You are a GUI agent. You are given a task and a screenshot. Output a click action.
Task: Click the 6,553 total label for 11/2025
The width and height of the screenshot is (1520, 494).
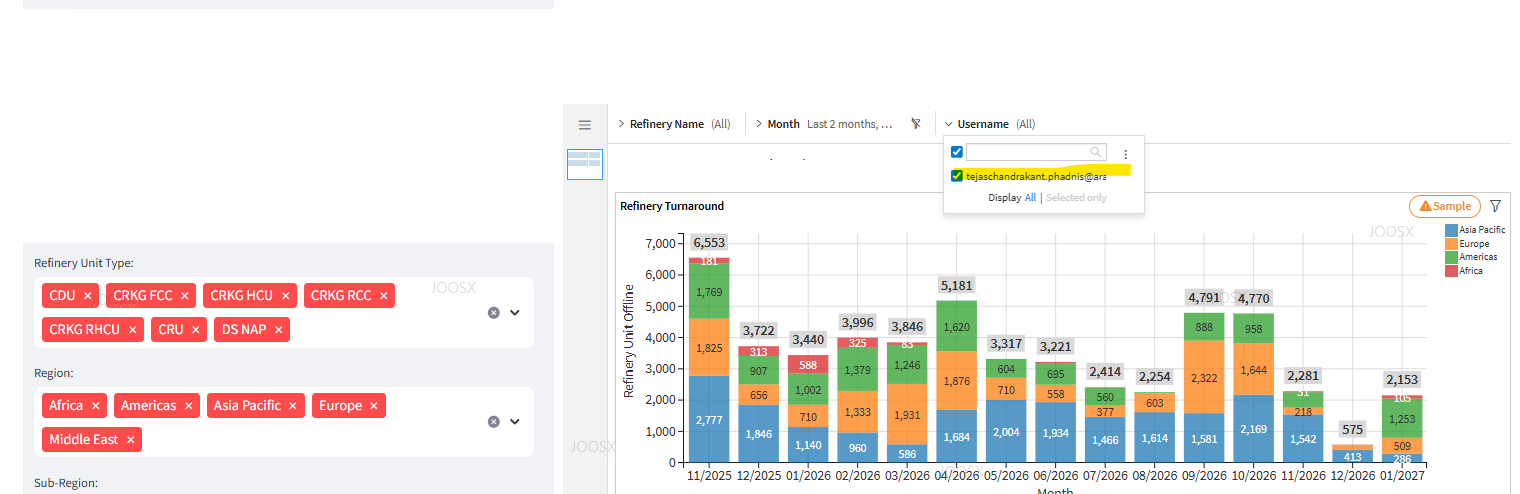point(709,243)
